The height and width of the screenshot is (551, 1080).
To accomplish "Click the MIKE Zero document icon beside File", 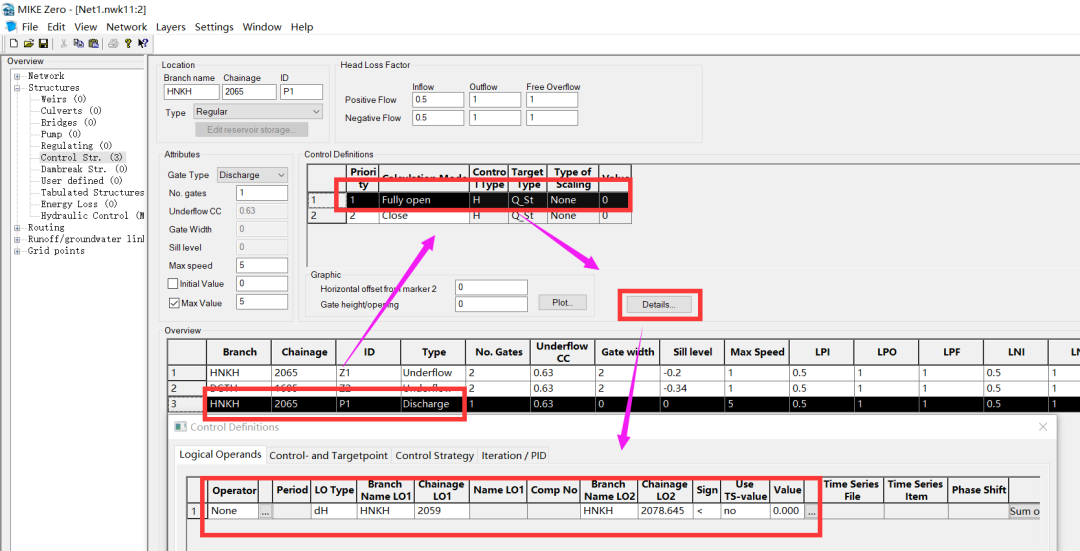I will tap(11, 27).
